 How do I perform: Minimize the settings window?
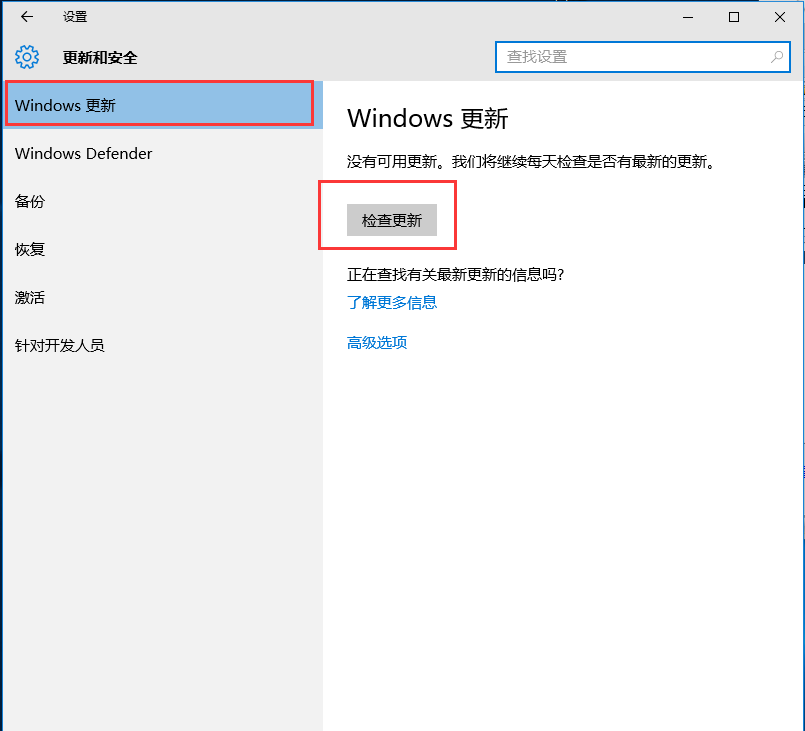coord(688,17)
